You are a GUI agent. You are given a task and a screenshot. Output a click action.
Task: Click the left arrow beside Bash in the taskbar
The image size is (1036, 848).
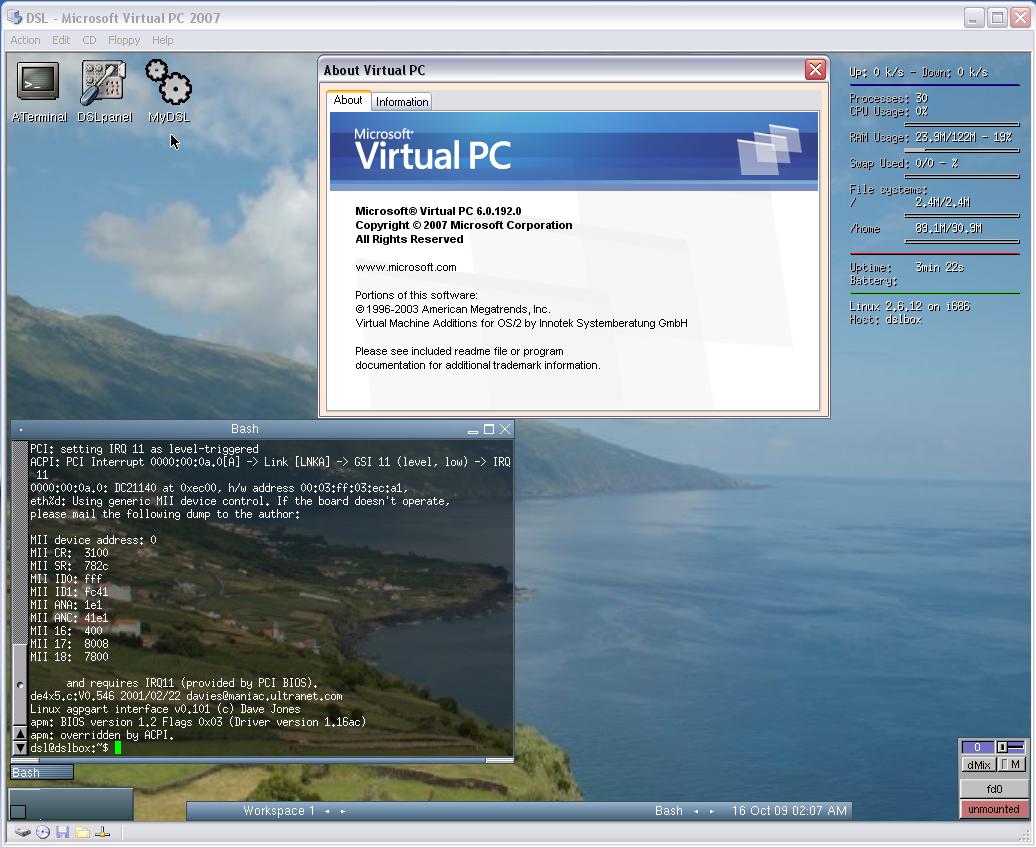(697, 811)
